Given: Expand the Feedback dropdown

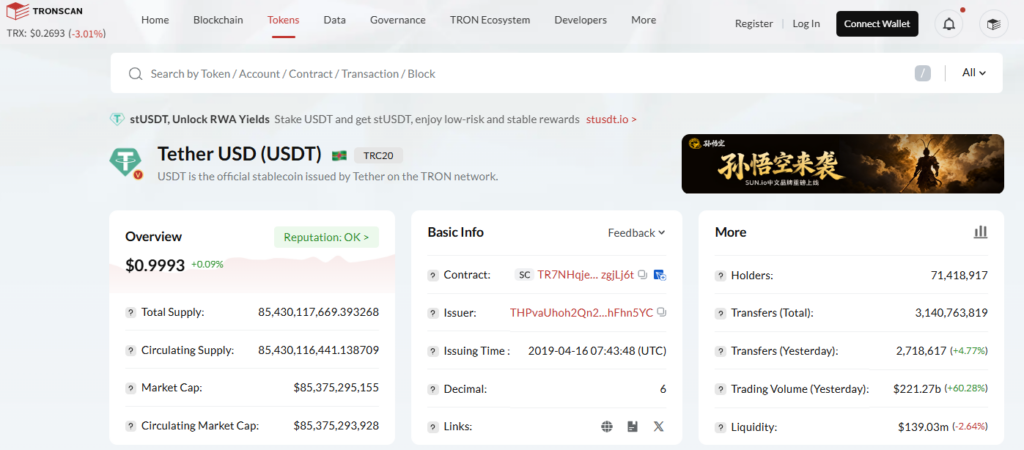Looking at the screenshot, I should [636, 233].
